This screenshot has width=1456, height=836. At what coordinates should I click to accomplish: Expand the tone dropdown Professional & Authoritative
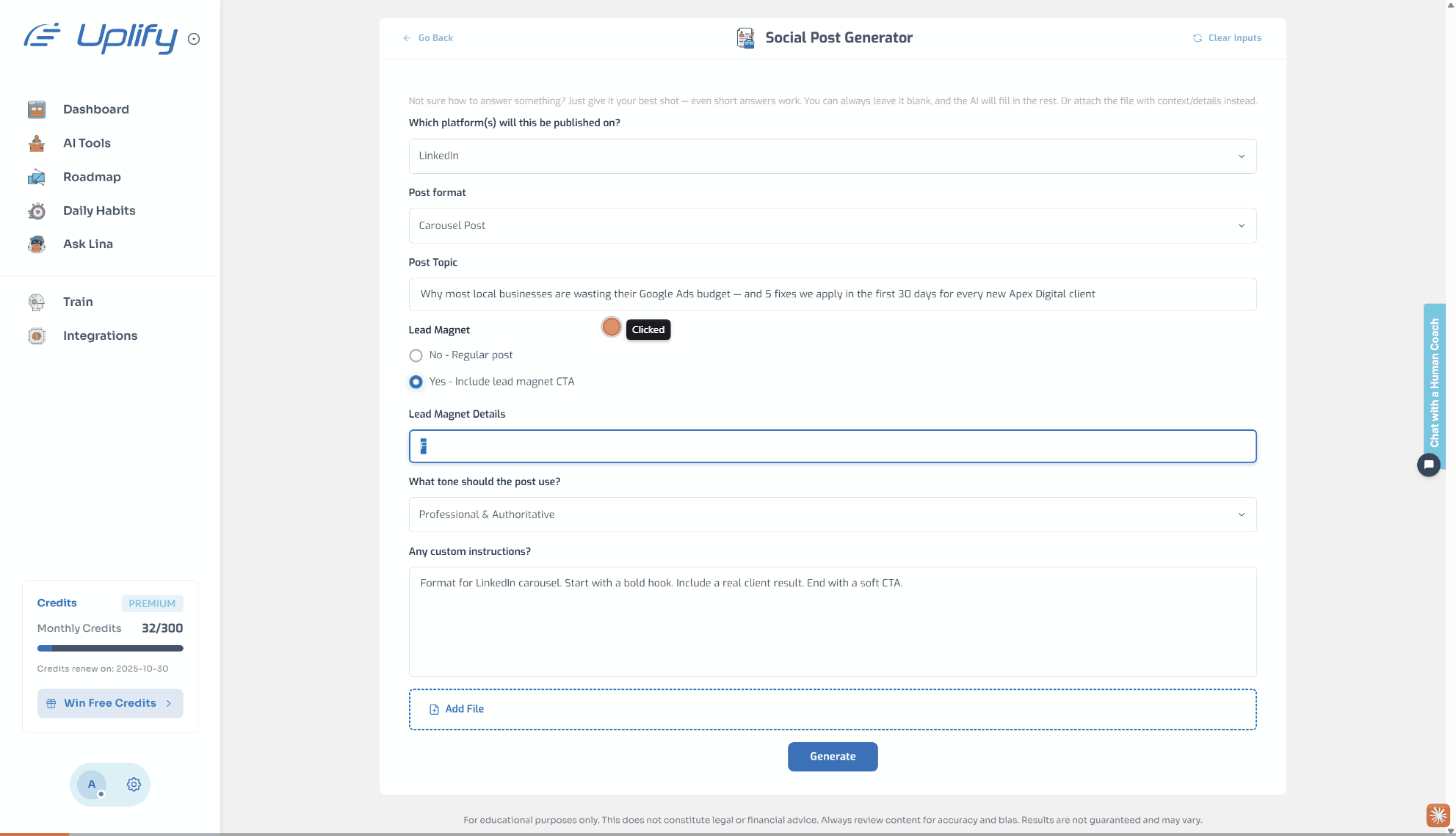tap(832, 515)
